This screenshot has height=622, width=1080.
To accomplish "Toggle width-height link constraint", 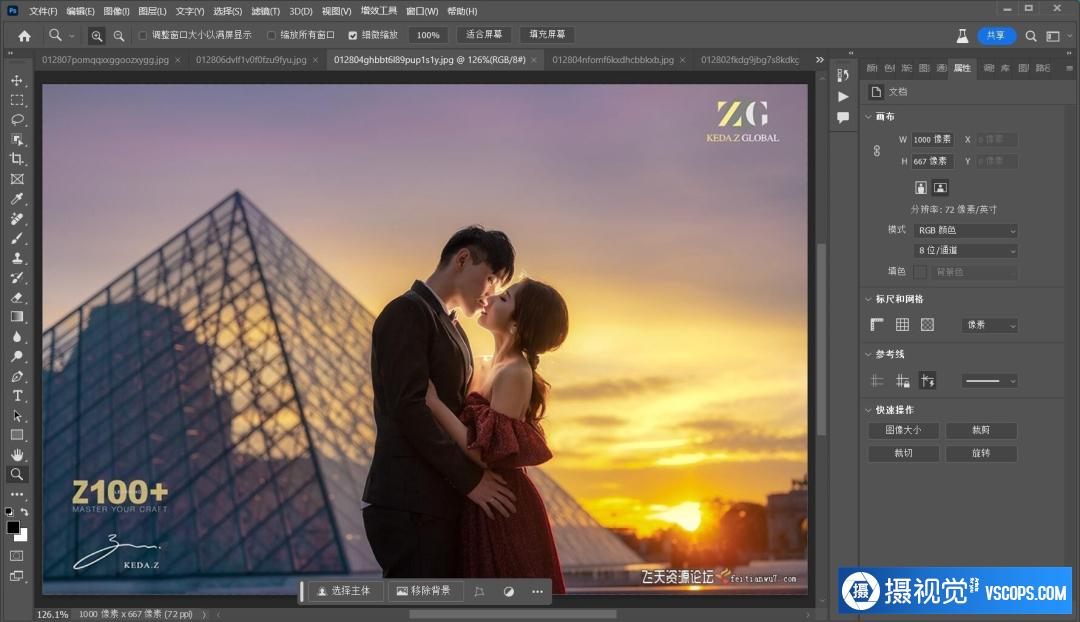I will (x=877, y=150).
